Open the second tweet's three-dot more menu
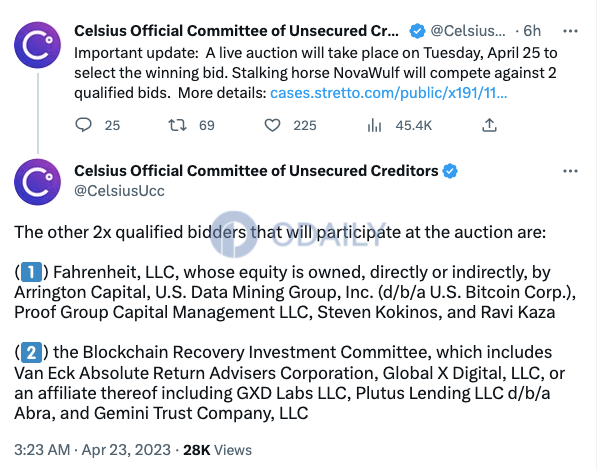The width and height of the screenshot is (597, 470). pos(570,171)
